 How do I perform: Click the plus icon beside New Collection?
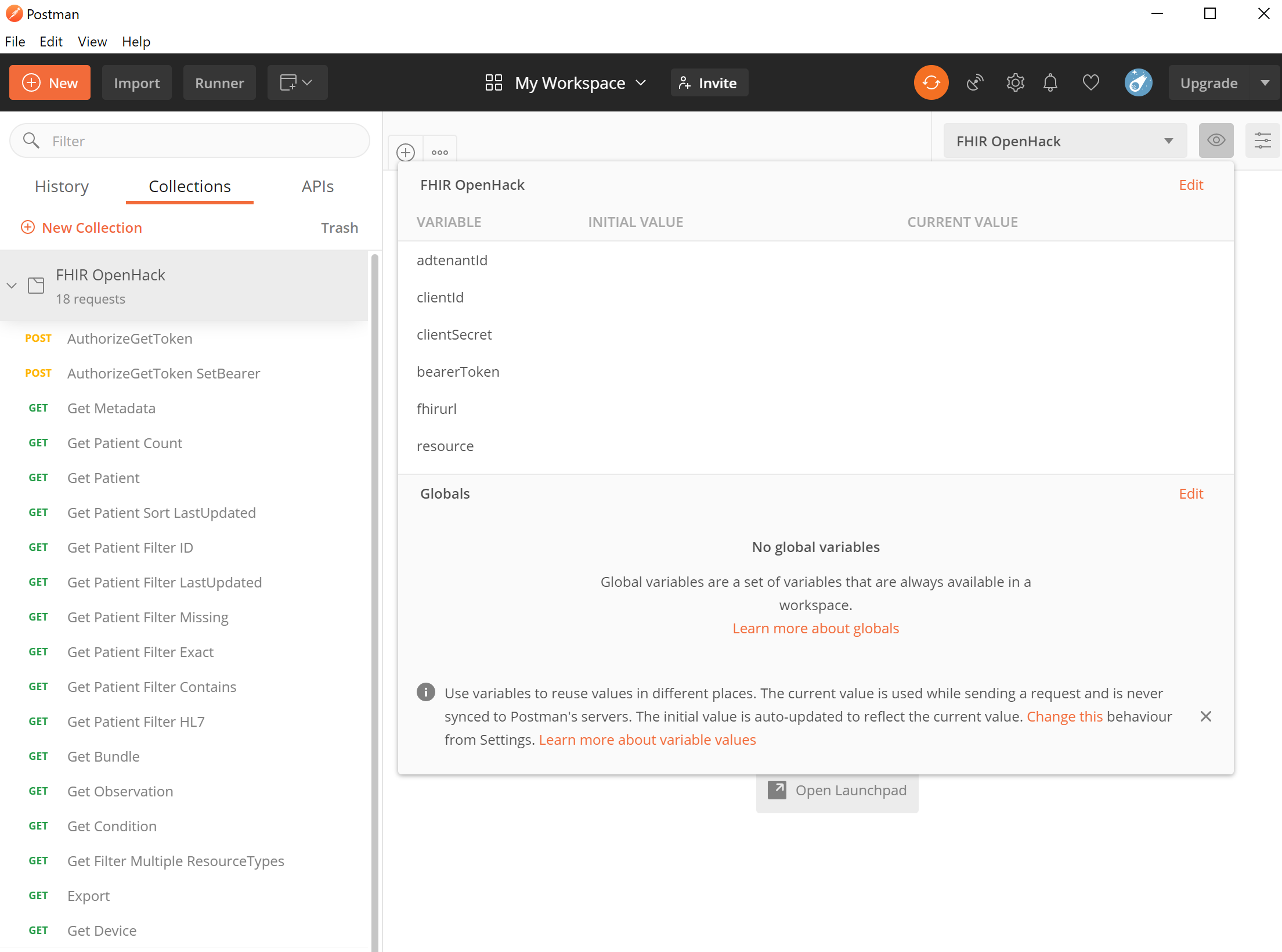tap(28, 227)
